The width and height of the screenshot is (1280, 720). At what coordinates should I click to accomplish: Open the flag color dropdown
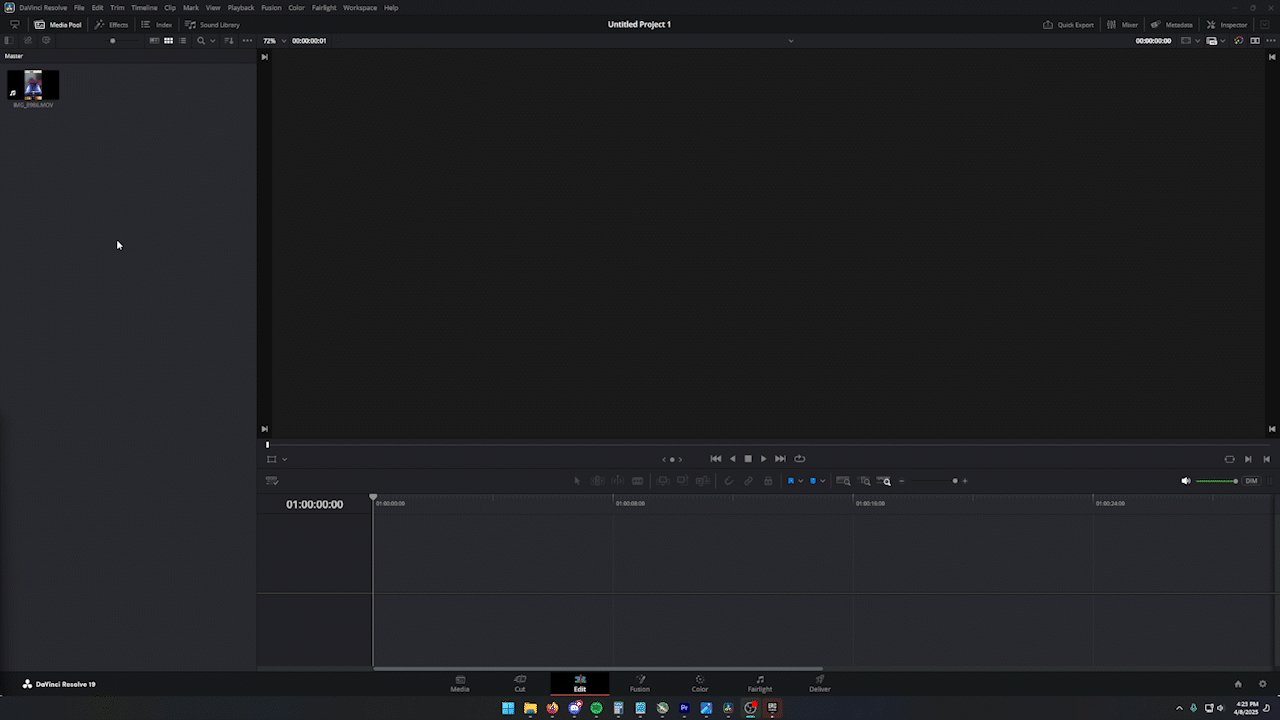pos(801,481)
